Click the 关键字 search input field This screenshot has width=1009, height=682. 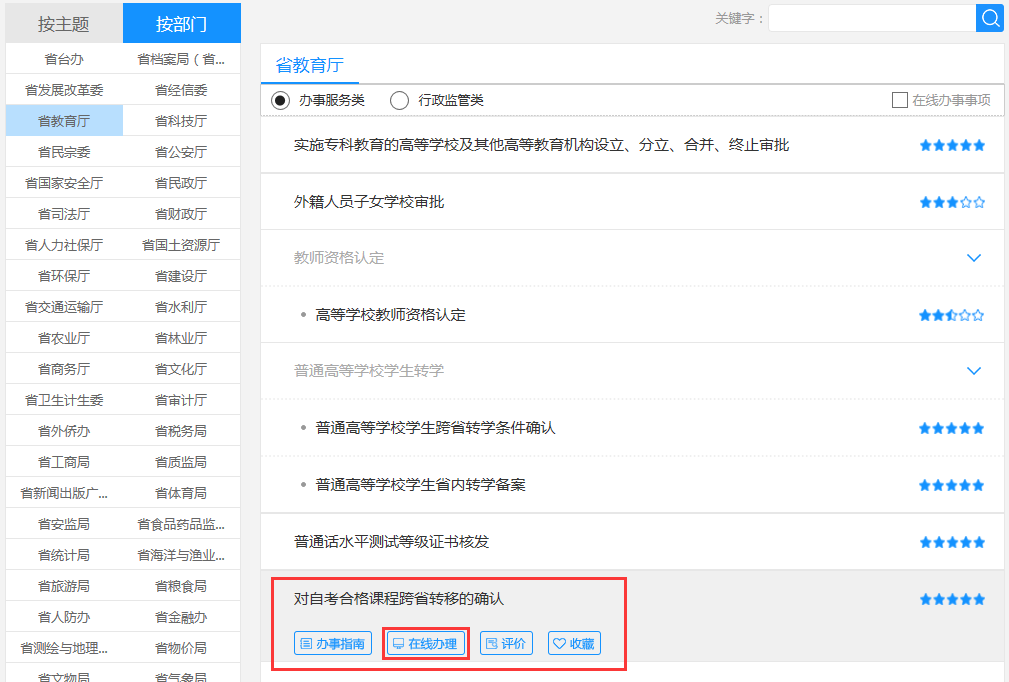click(871, 18)
